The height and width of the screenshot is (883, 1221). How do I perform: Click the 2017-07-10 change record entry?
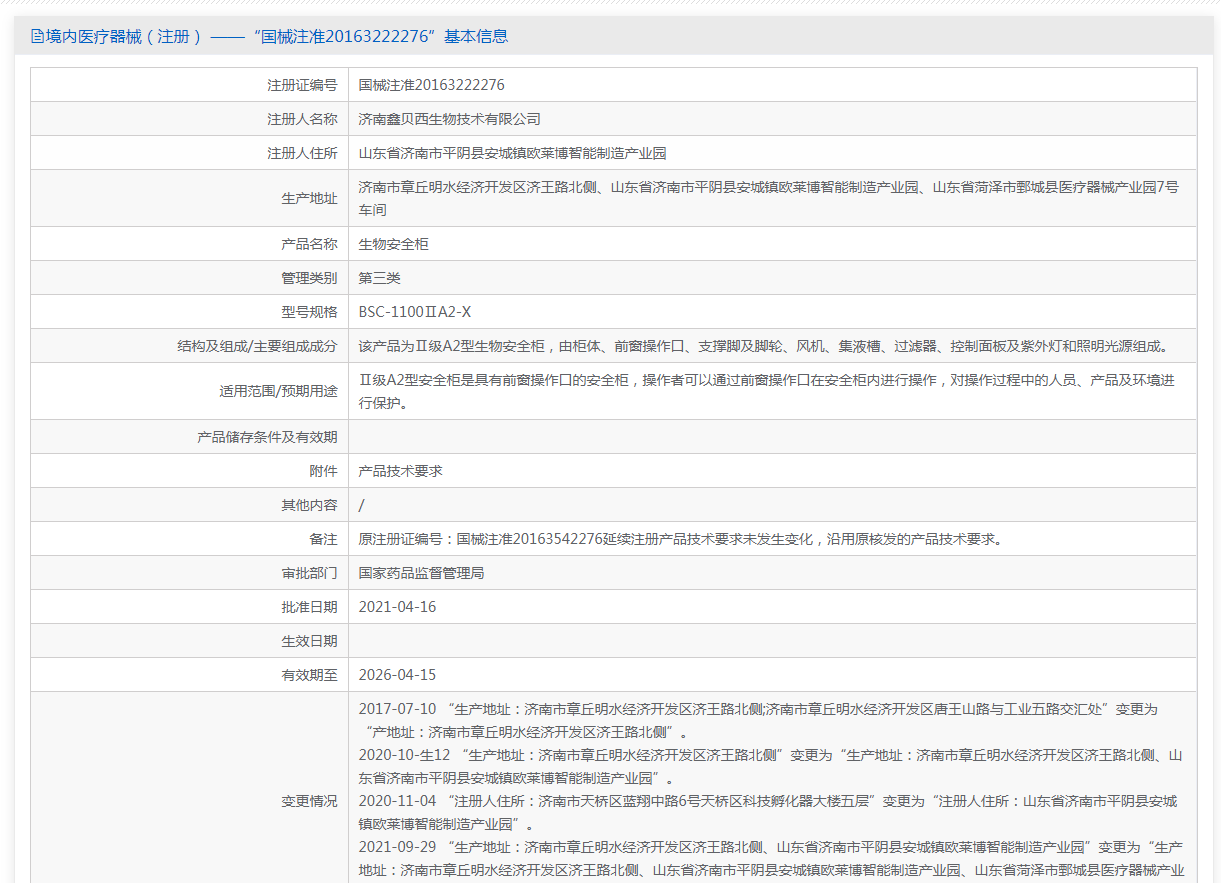pyautogui.click(x=757, y=719)
